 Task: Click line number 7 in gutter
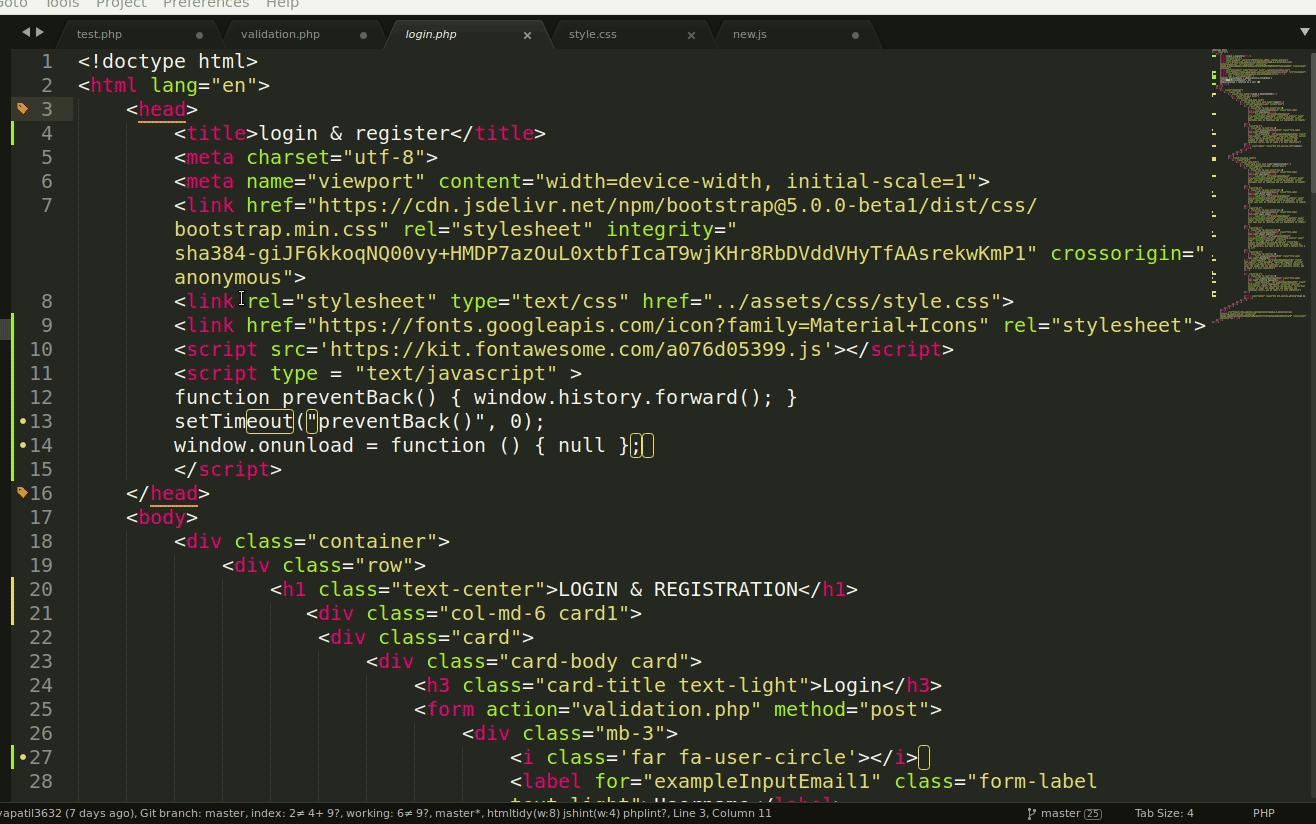click(47, 205)
